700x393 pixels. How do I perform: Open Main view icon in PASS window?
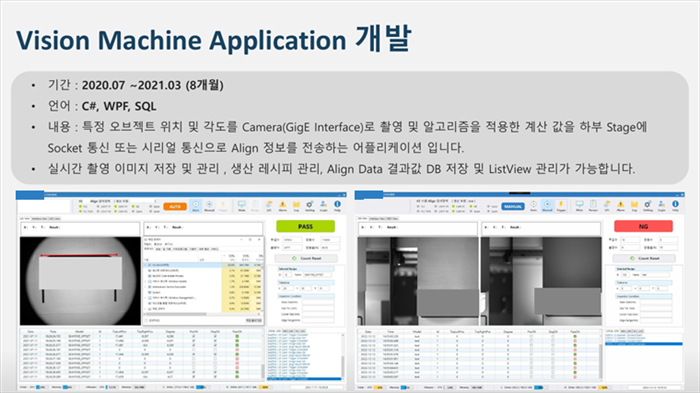(x=242, y=205)
